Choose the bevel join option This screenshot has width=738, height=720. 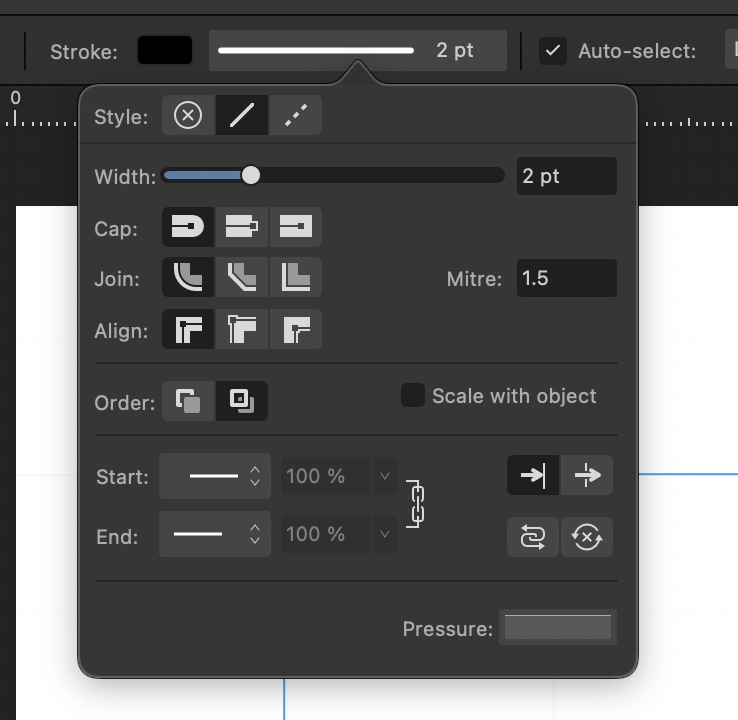pos(242,277)
